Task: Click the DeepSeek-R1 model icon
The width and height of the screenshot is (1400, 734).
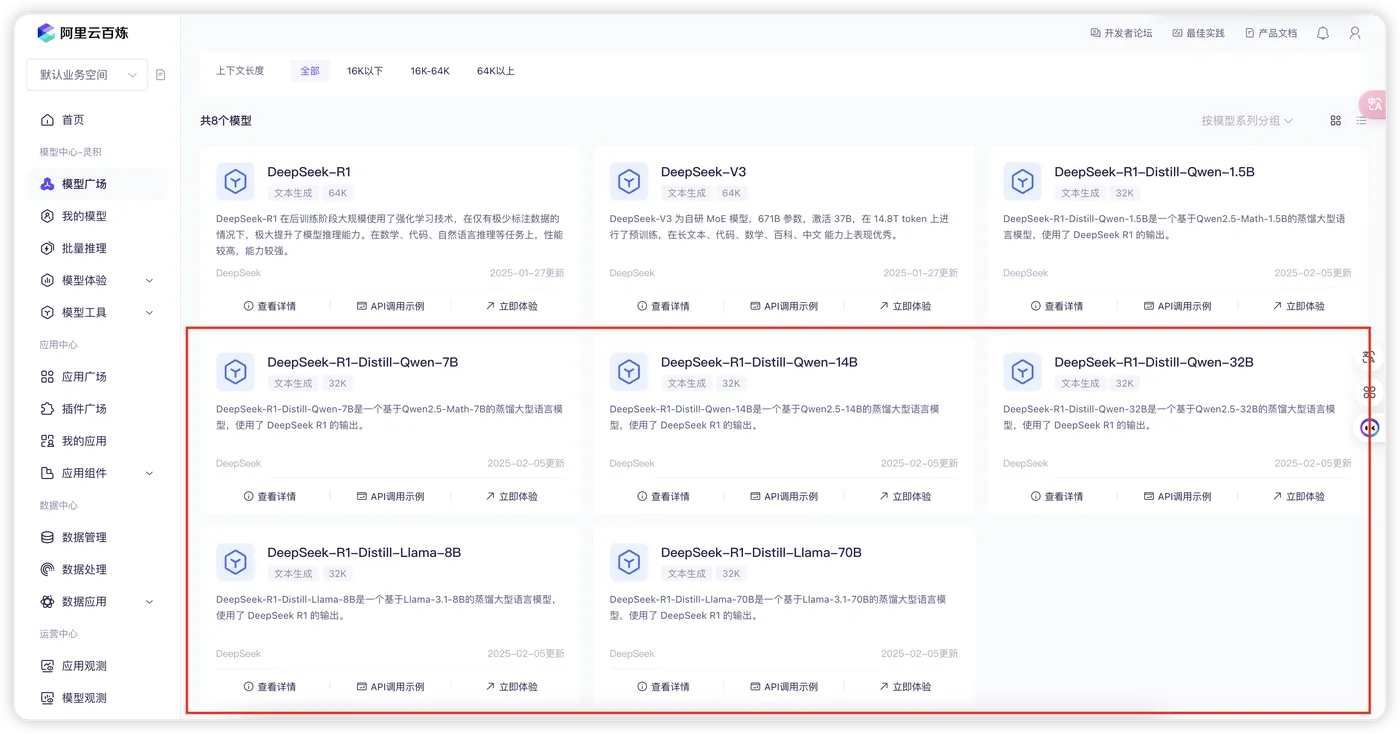Action: (235, 181)
